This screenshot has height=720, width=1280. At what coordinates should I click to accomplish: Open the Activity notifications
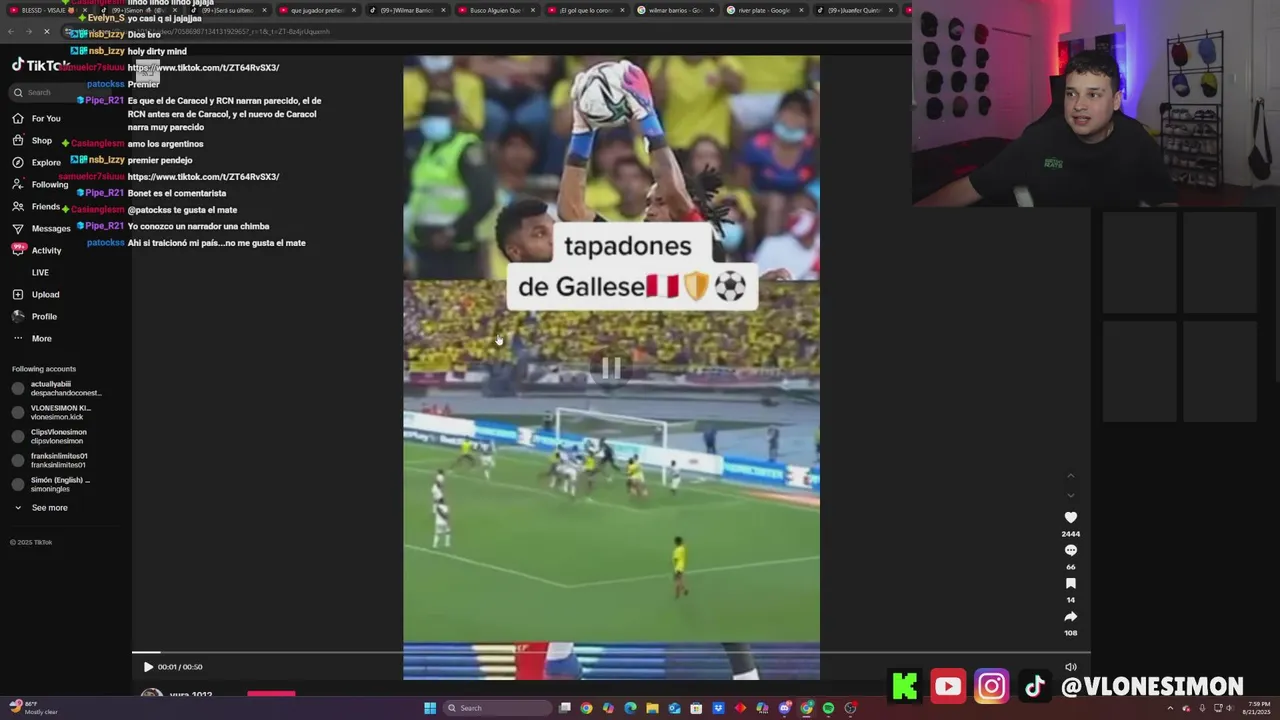[37, 250]
